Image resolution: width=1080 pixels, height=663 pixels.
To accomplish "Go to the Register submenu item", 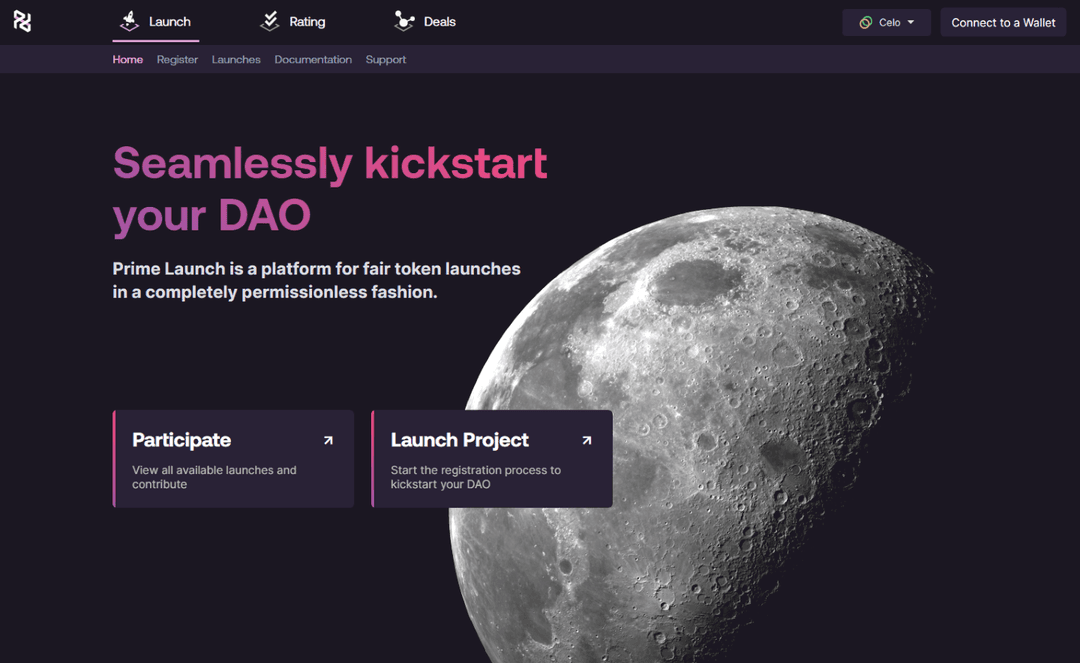I will pos(177,60).
